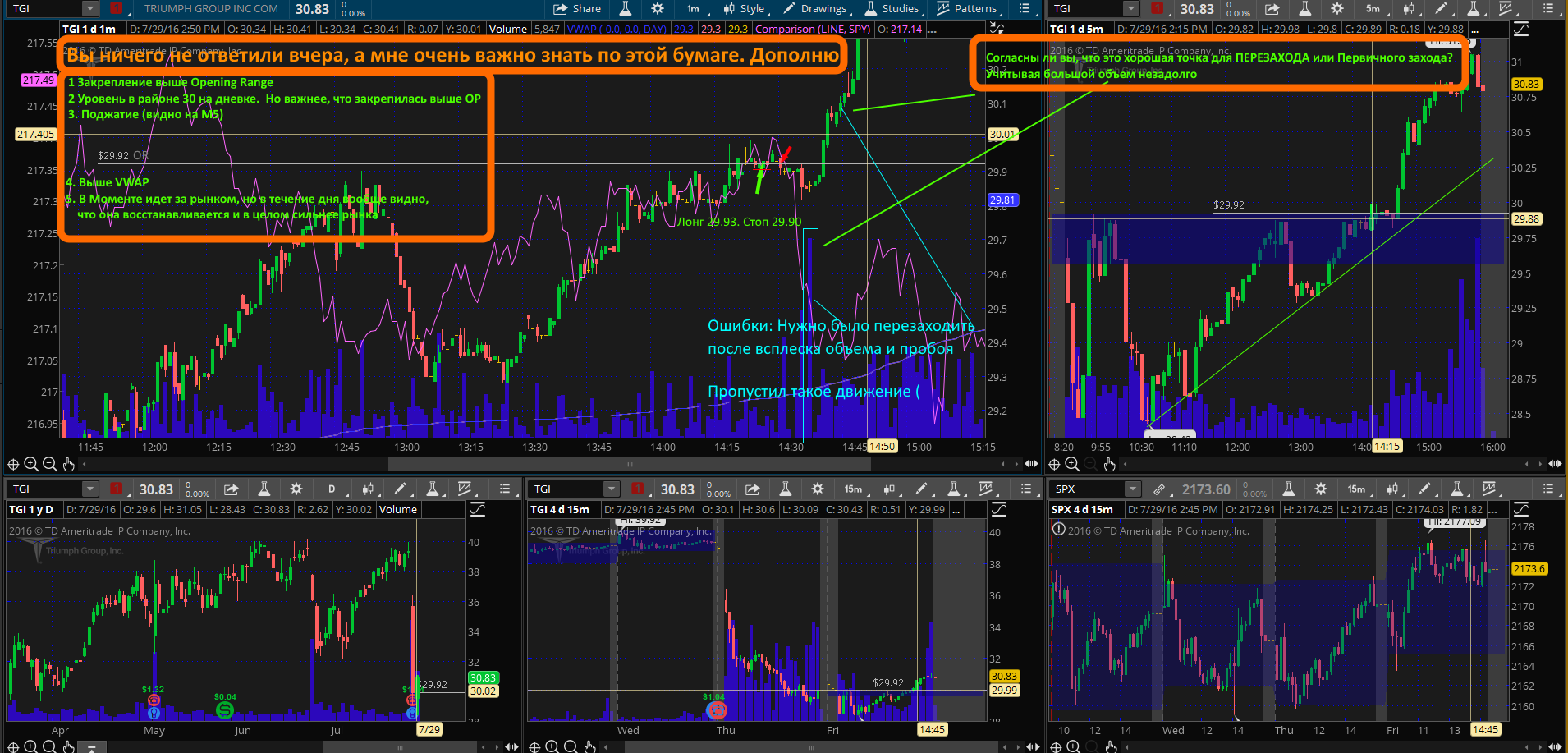The image size is (1568, 753).
Task: Open the candlestick style icon on the 5m chart
Action: coord(1409,8)
